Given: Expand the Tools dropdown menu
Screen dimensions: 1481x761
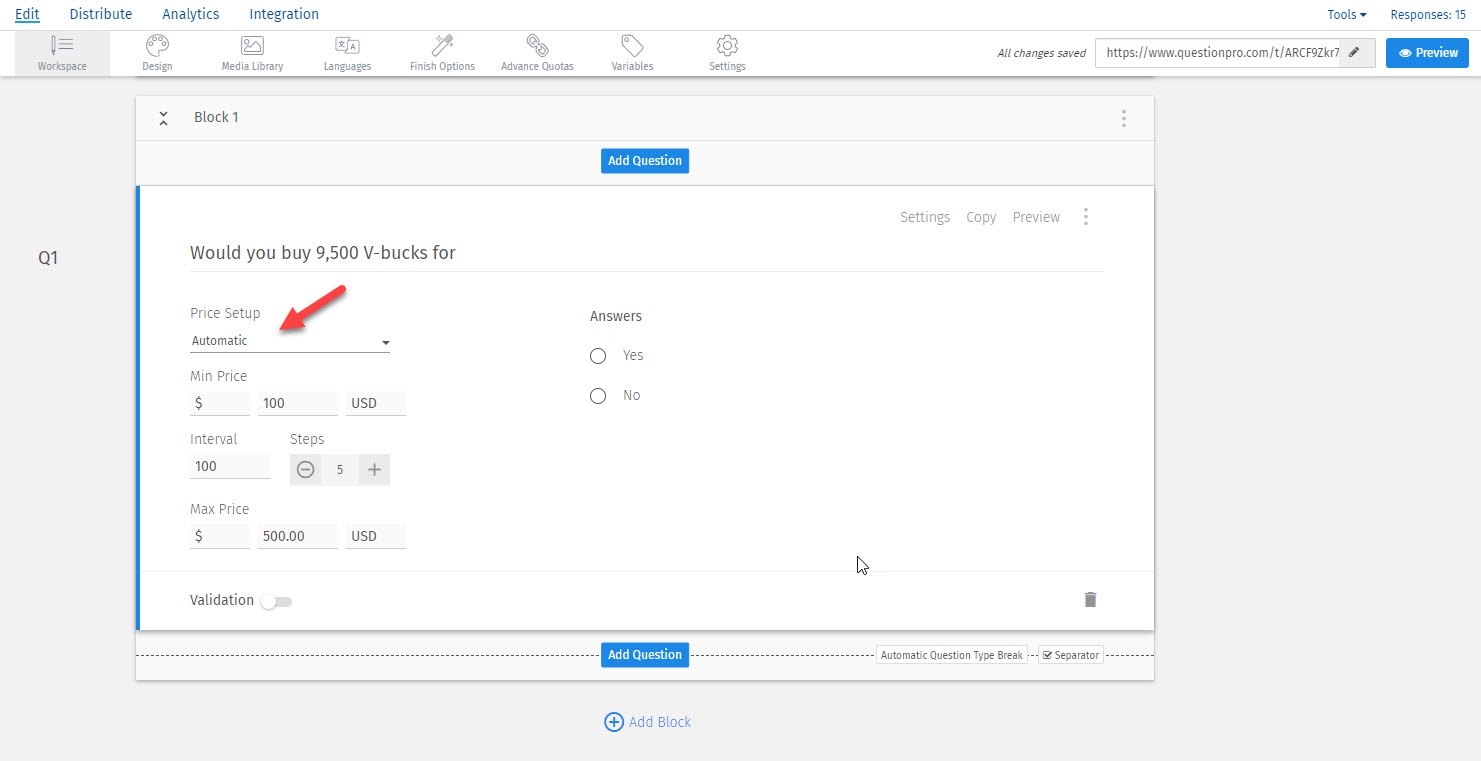Looking at the screenshot, I should 1346,15.
